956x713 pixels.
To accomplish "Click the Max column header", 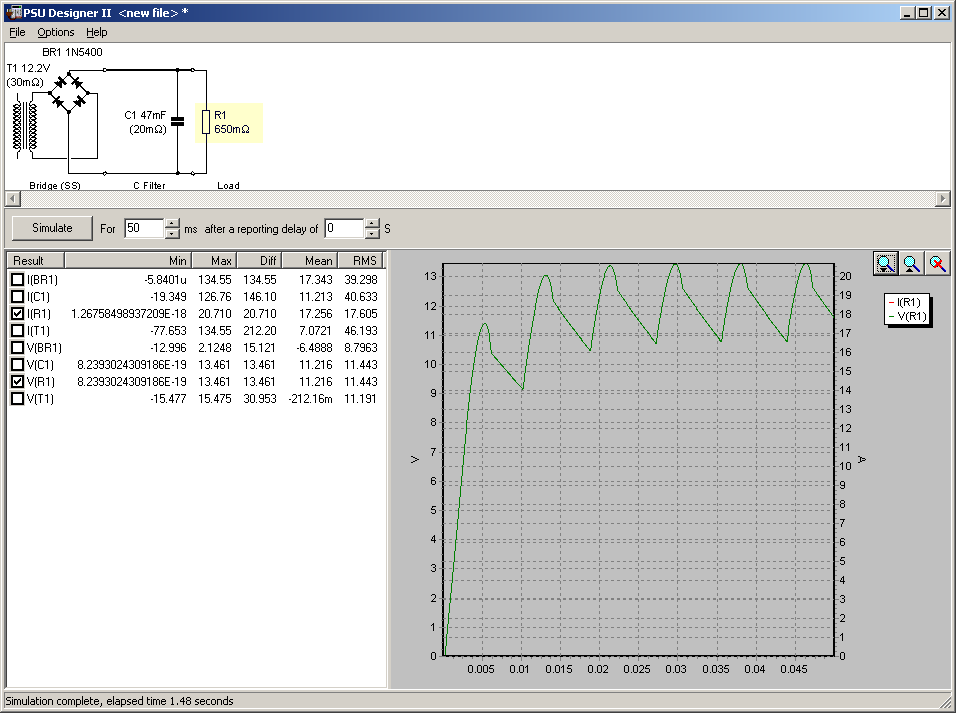I will click(214, 260).
